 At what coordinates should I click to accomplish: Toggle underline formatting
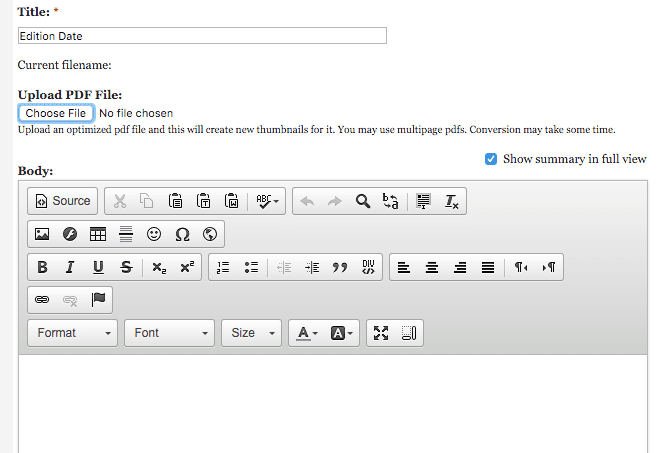tap(98, 267)
